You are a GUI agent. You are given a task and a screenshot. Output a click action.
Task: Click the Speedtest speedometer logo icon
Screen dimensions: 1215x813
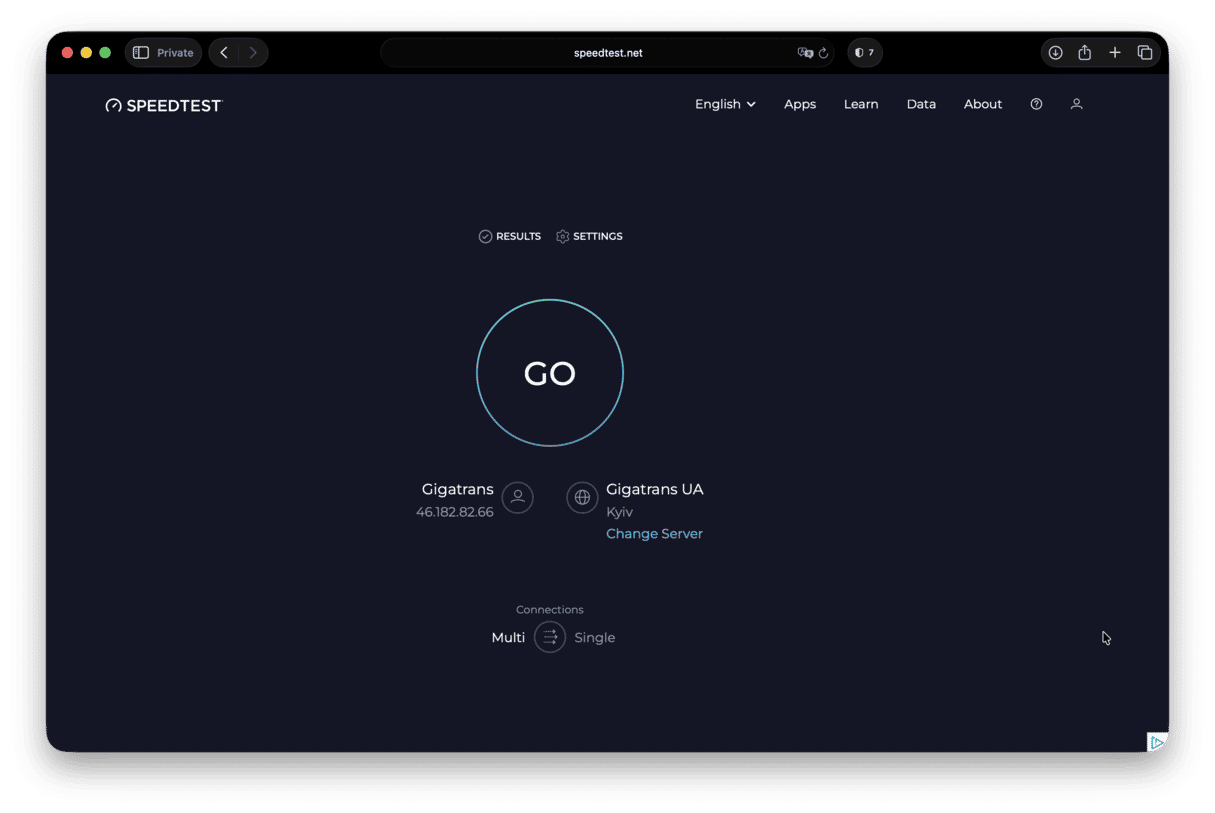tap(113, 104)
